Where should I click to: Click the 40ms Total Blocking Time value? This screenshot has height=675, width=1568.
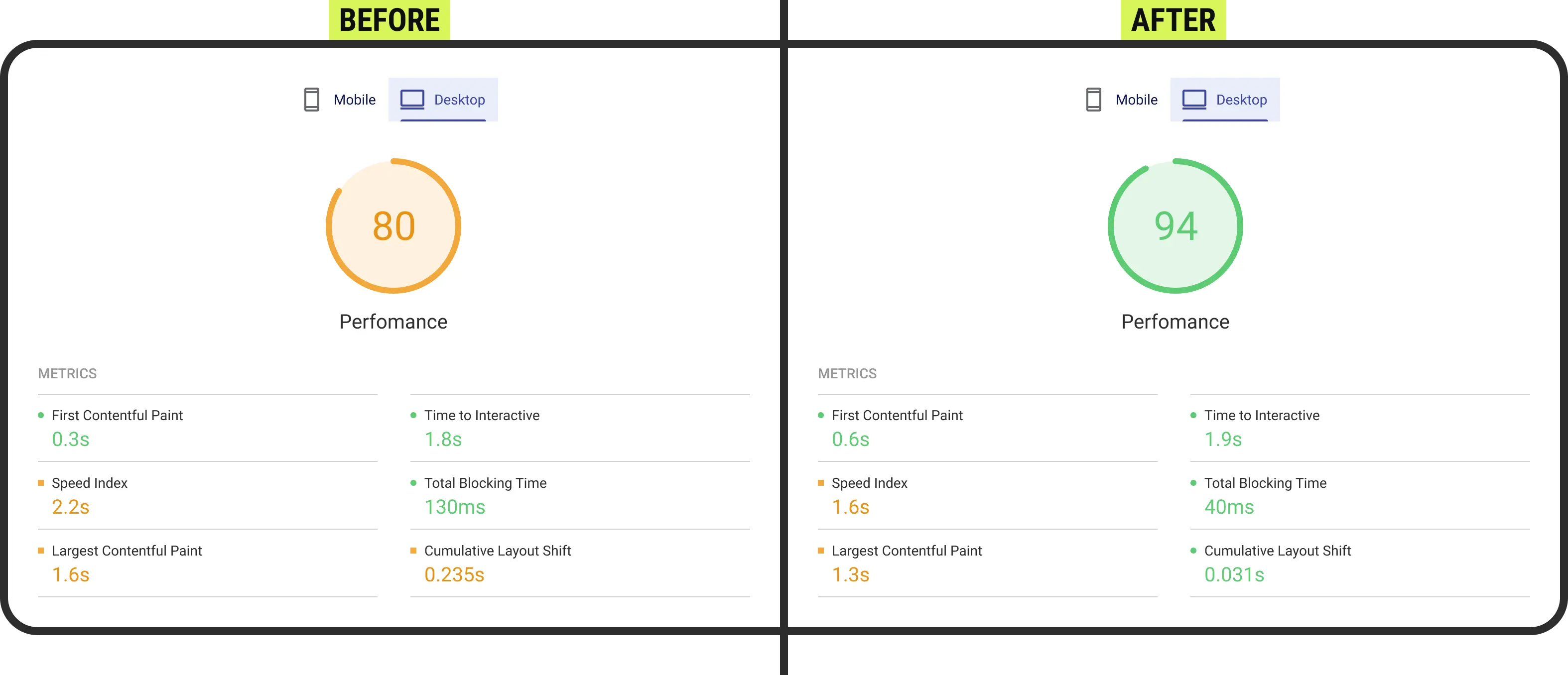click(1229, 507)
